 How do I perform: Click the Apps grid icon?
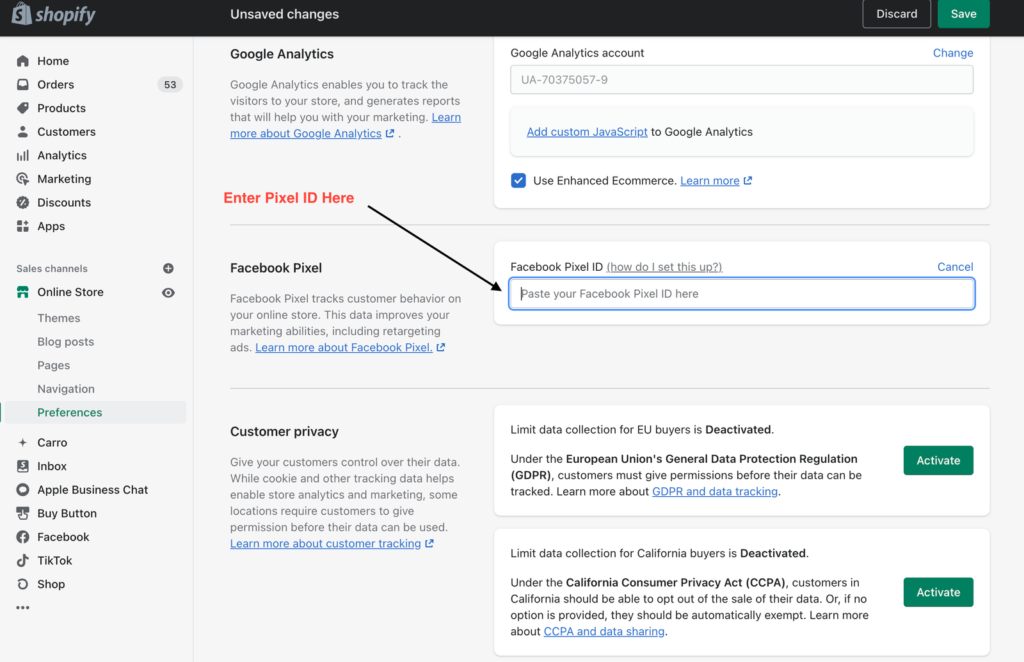tap(23, 226)
